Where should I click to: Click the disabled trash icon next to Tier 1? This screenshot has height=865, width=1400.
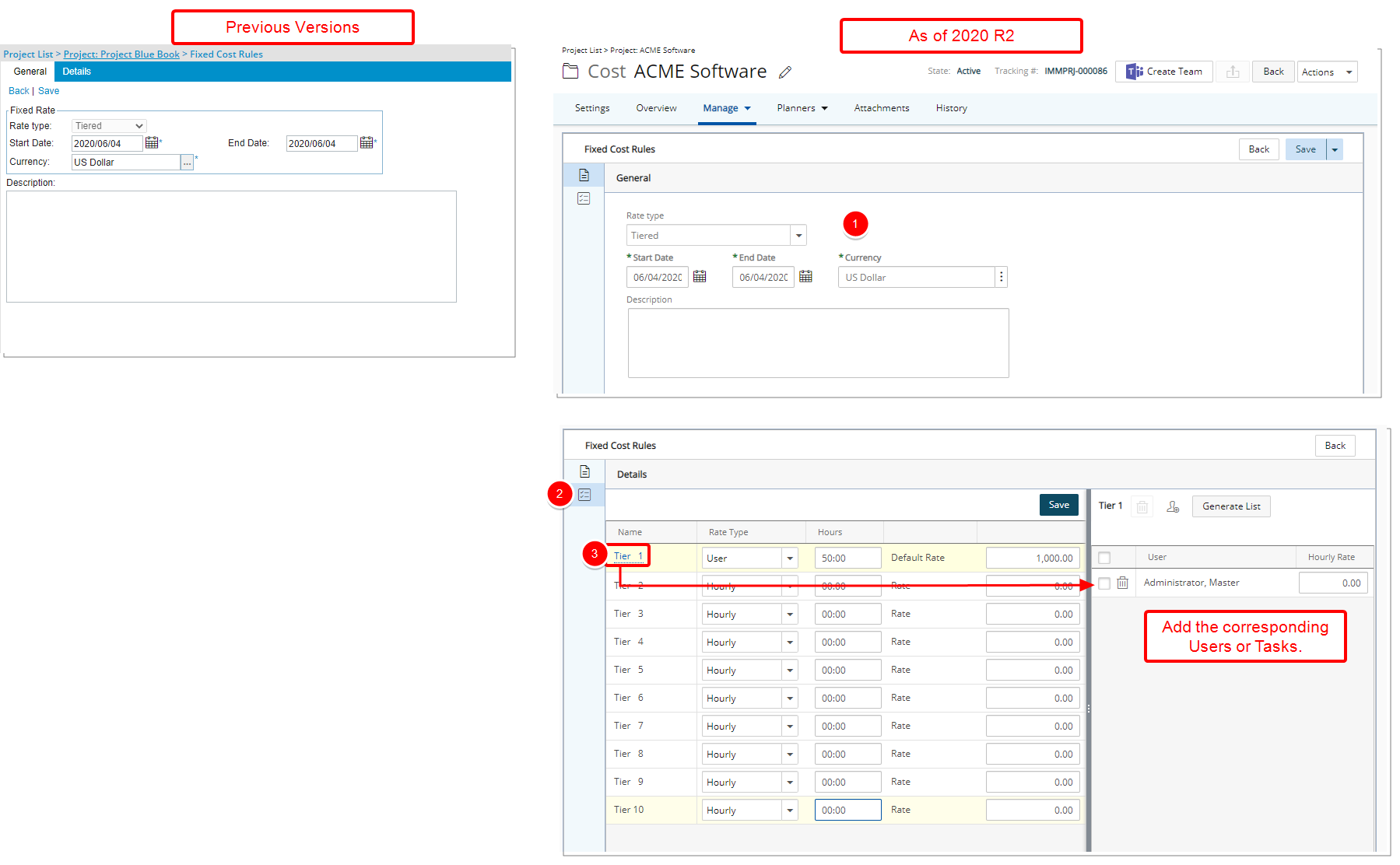coord(1142,506)
